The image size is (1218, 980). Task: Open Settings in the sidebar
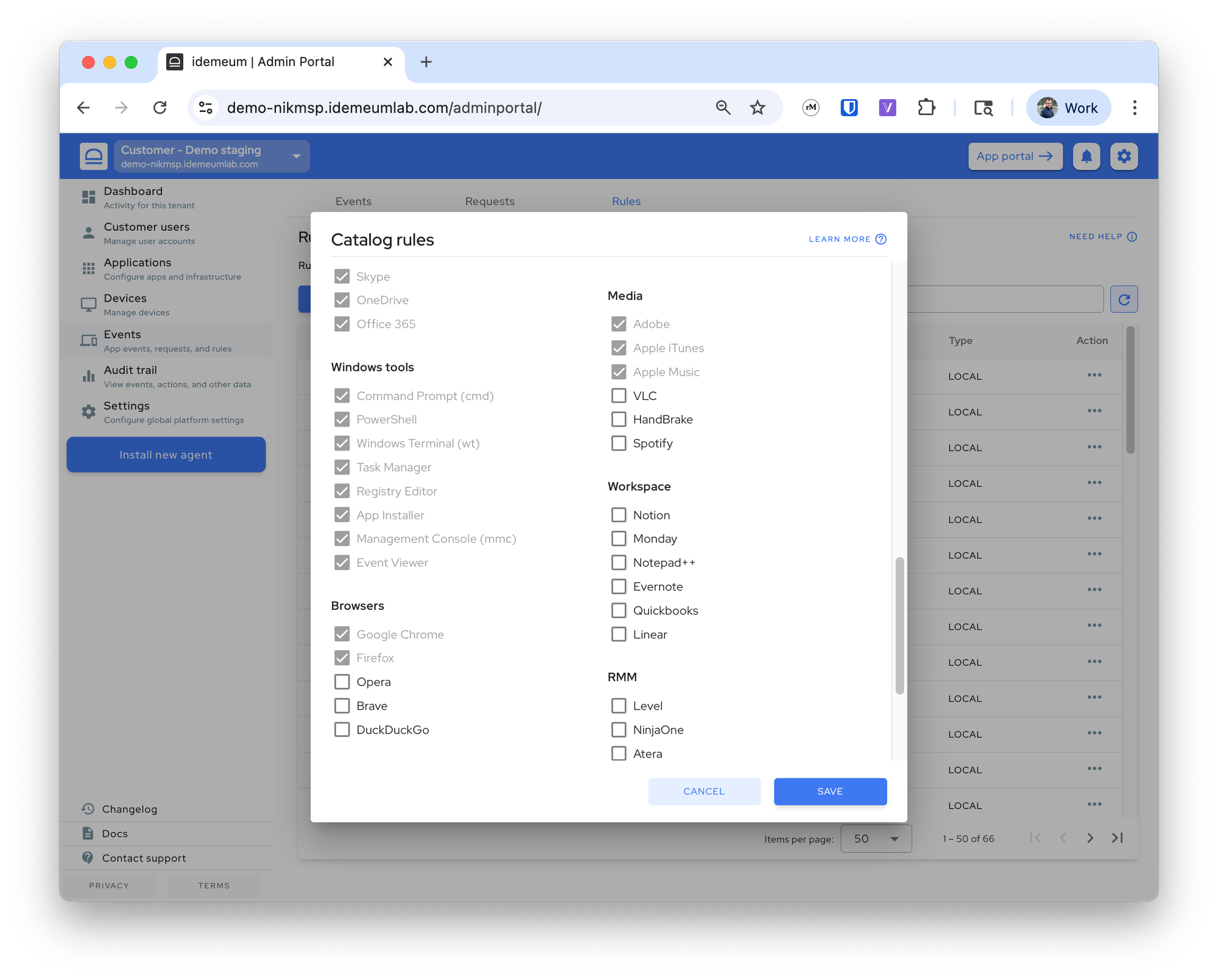pyautogui.click(x=166, y=412)
